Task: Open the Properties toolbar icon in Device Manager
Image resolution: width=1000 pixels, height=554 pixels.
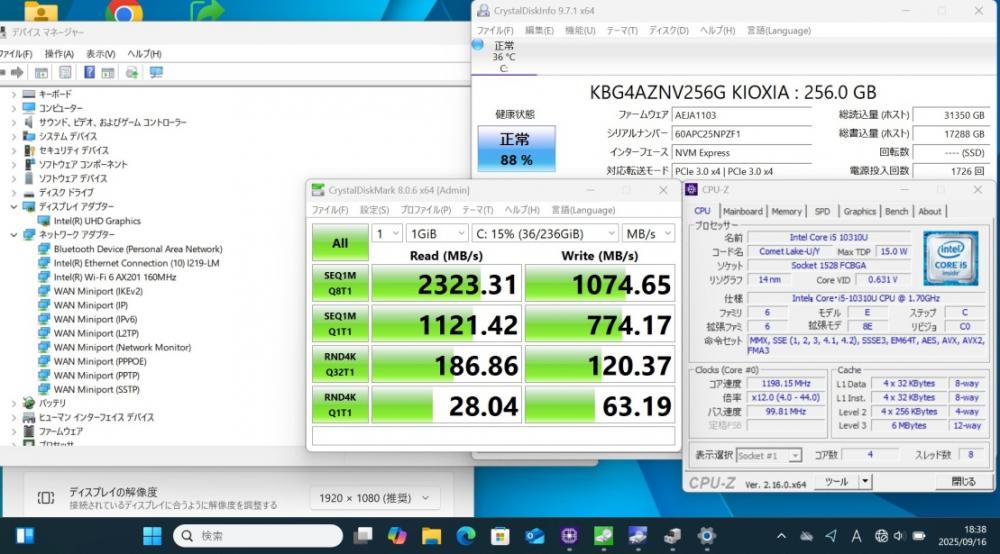Action: tap(65, 73)
